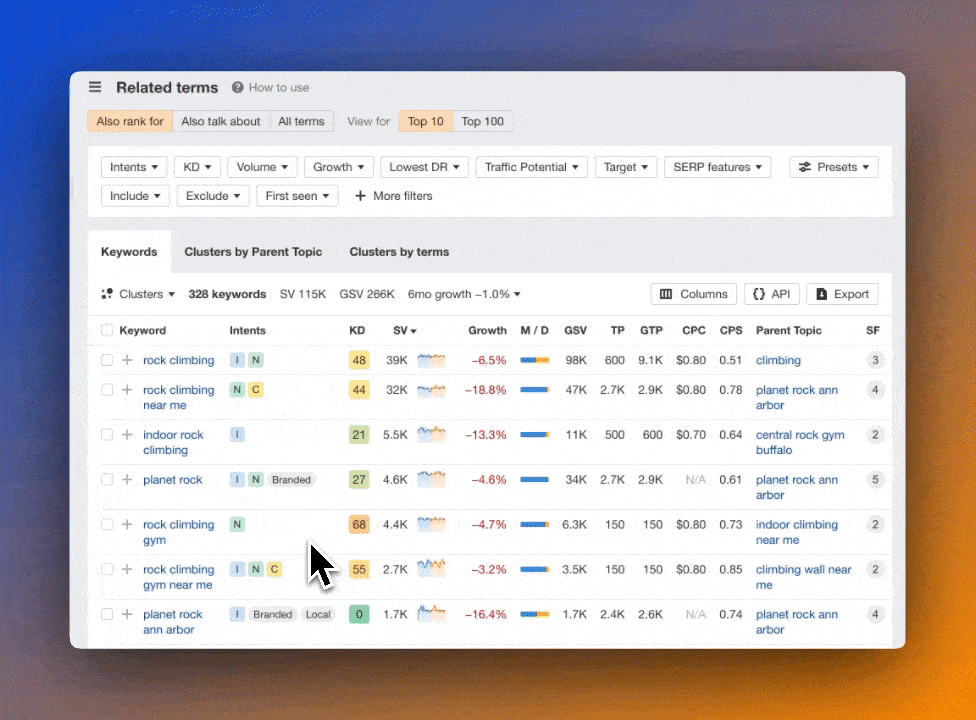Click the KD 68 badge for rock climbing gym

pos(359,524)
